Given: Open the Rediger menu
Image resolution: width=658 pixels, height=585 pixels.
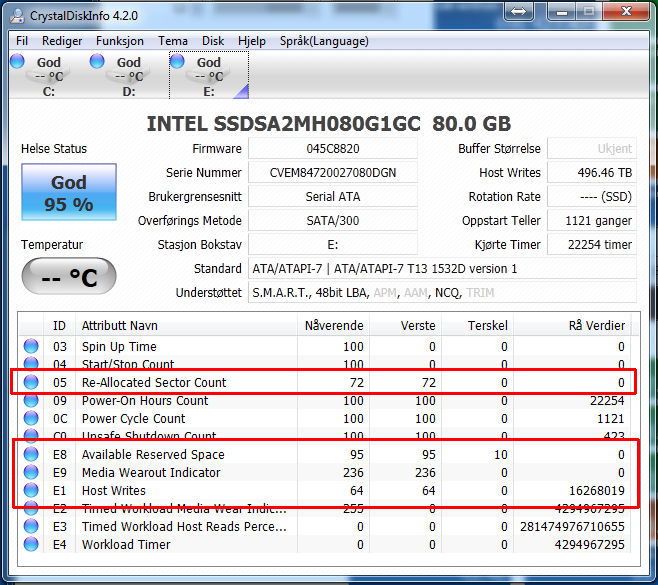Looking at the screenshot, I should point(62,41).
